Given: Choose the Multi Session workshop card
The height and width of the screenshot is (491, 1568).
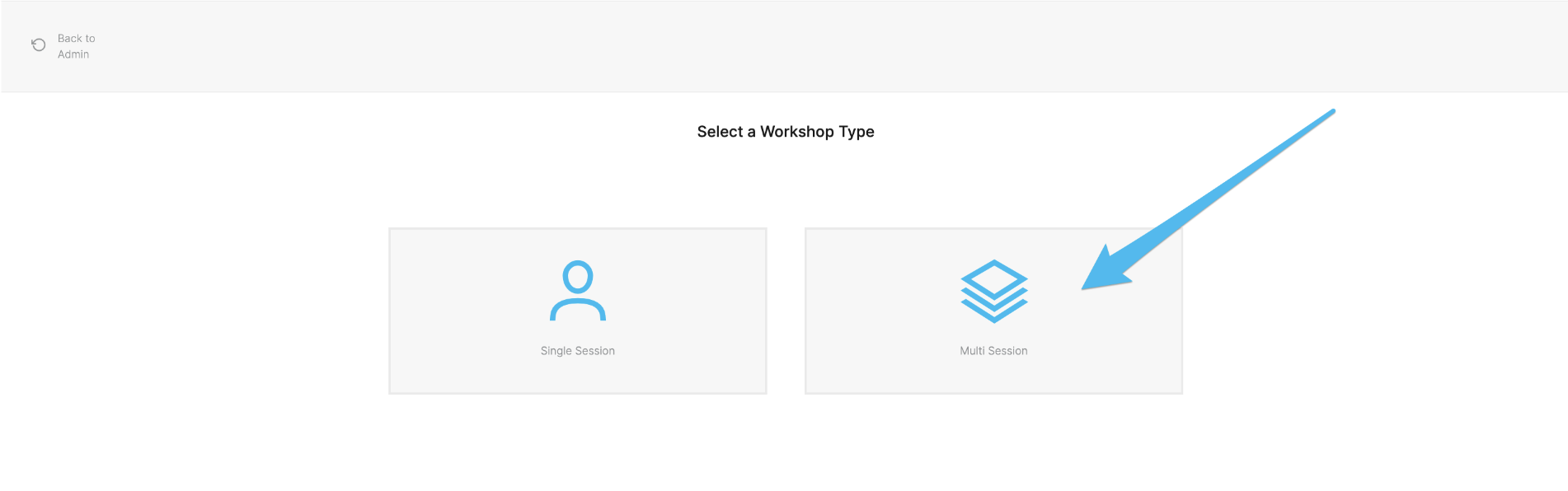Looking at the screenshot, I should [993, 311].
